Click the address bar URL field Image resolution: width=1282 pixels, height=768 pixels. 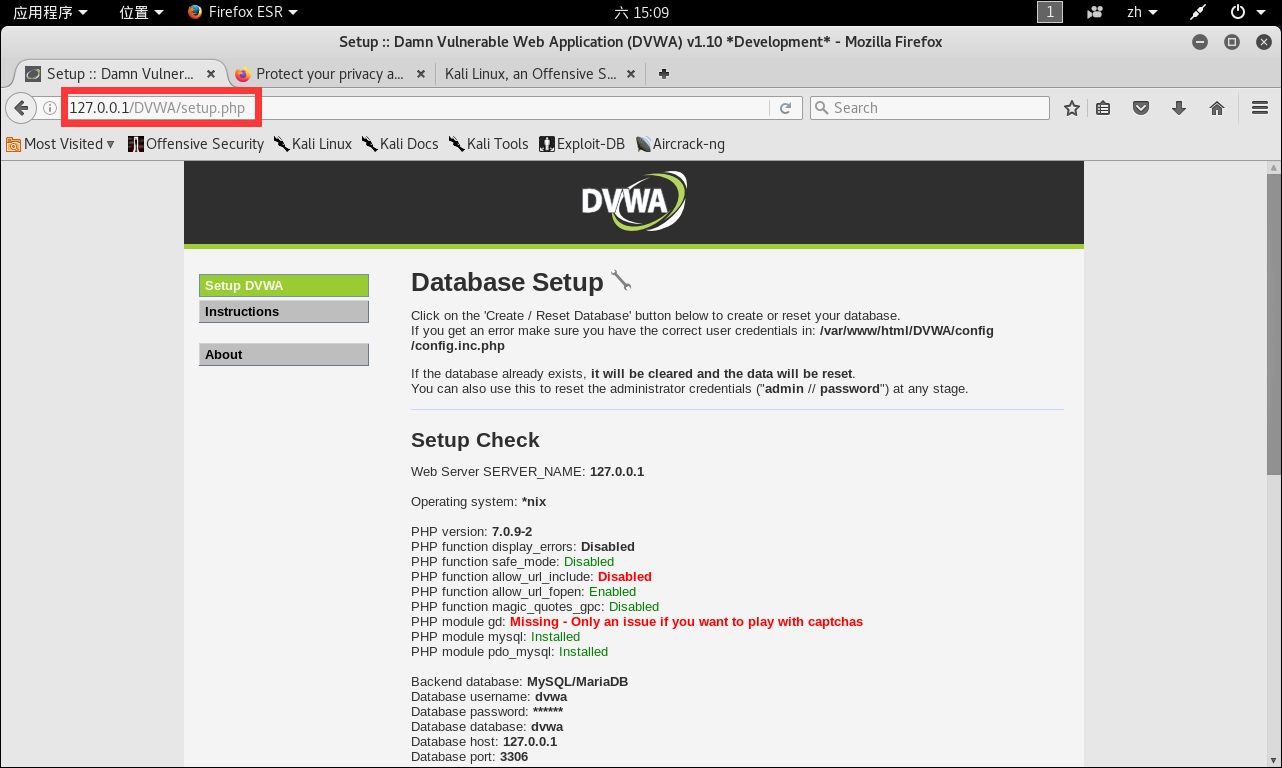pos(160,107)
